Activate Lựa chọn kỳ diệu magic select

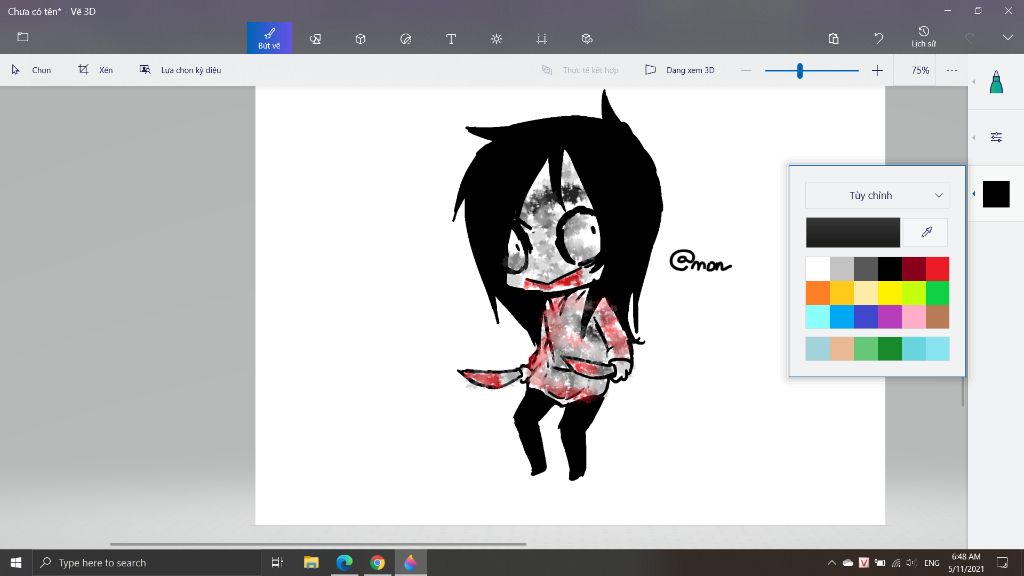coord(180,70)
